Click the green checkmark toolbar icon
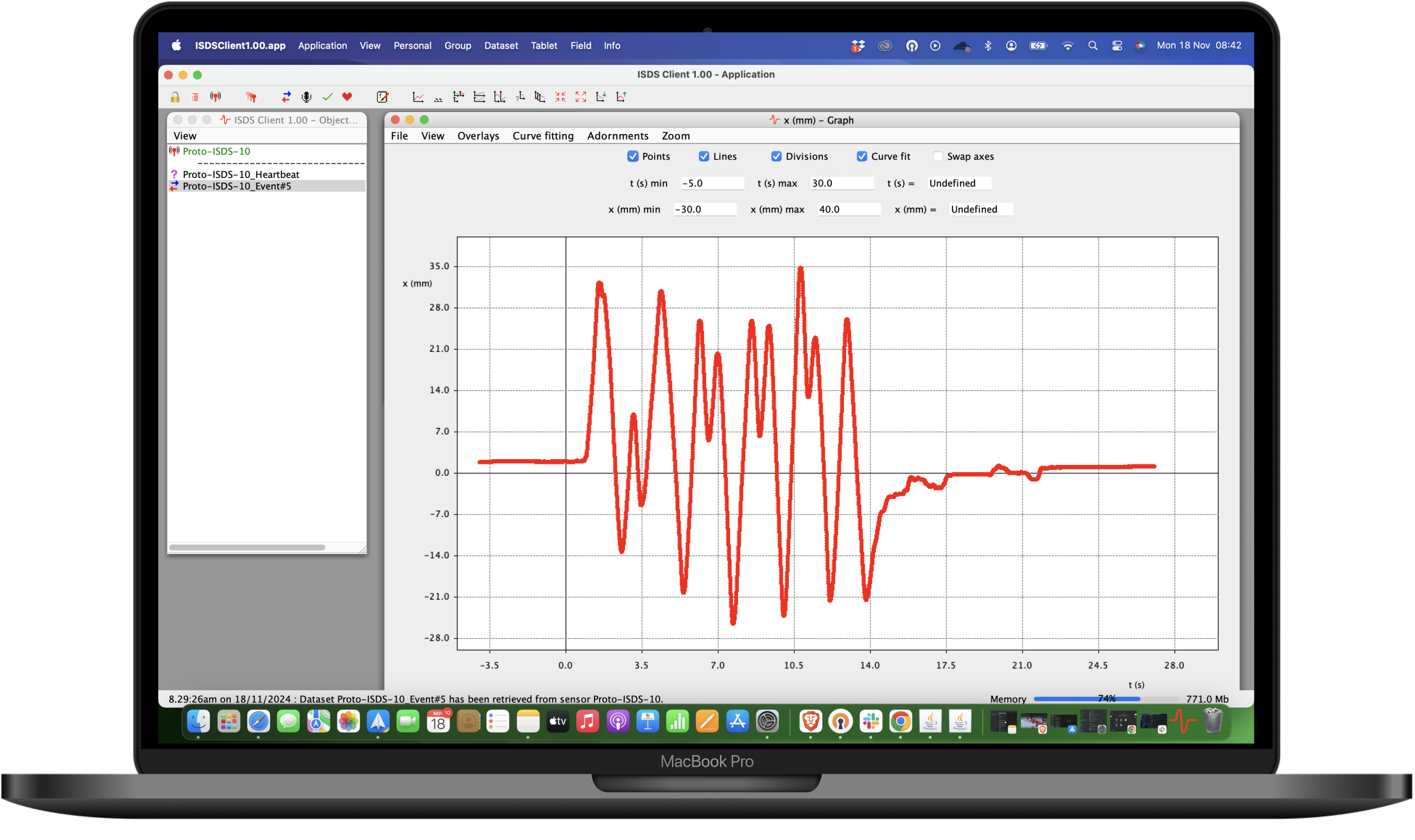This screenshot has height=840, width=1415. pyautogui.click(x=327, y=97)
